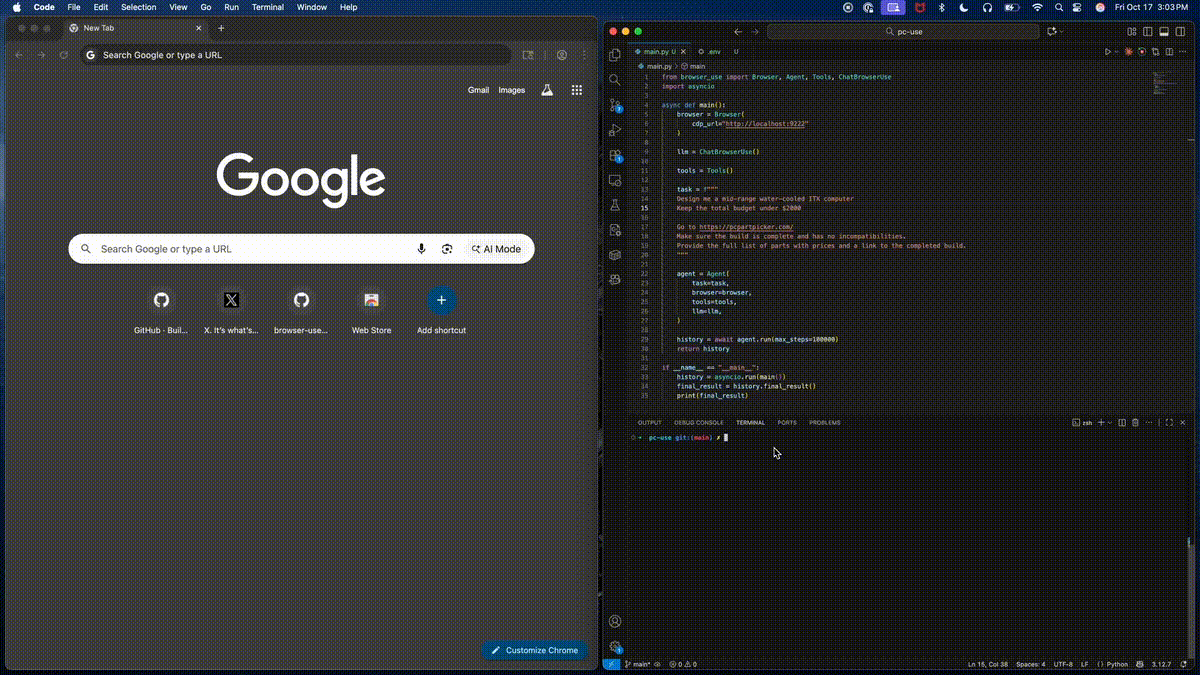This screenshot has height=675, width=1200.
Task: Open the Source Control view
Action: tap(614, 104)
